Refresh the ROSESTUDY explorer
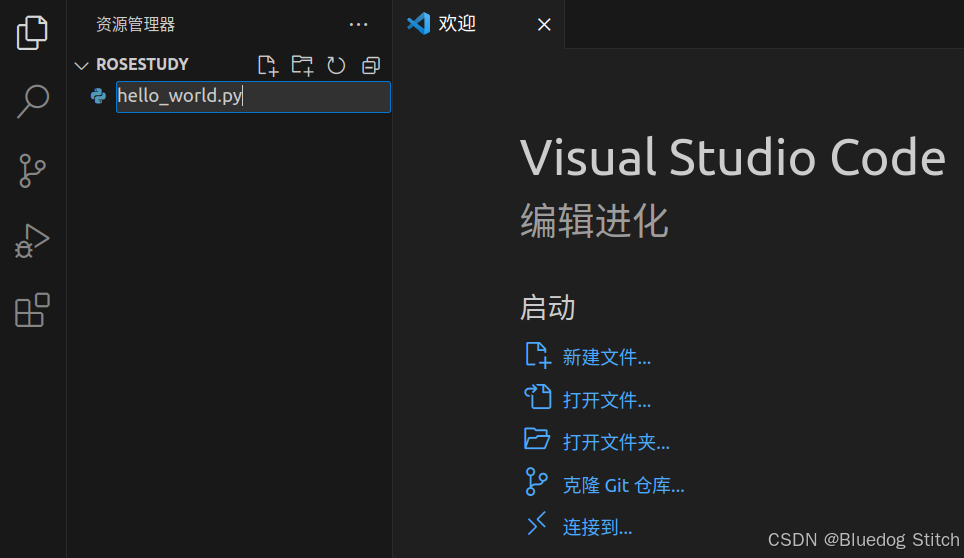 (x=336, y=65)
